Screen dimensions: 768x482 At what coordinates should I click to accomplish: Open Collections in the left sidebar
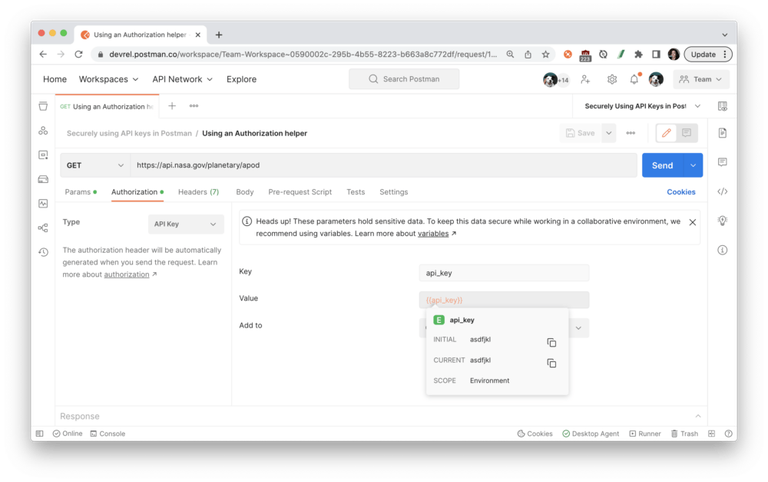(44, 106)
